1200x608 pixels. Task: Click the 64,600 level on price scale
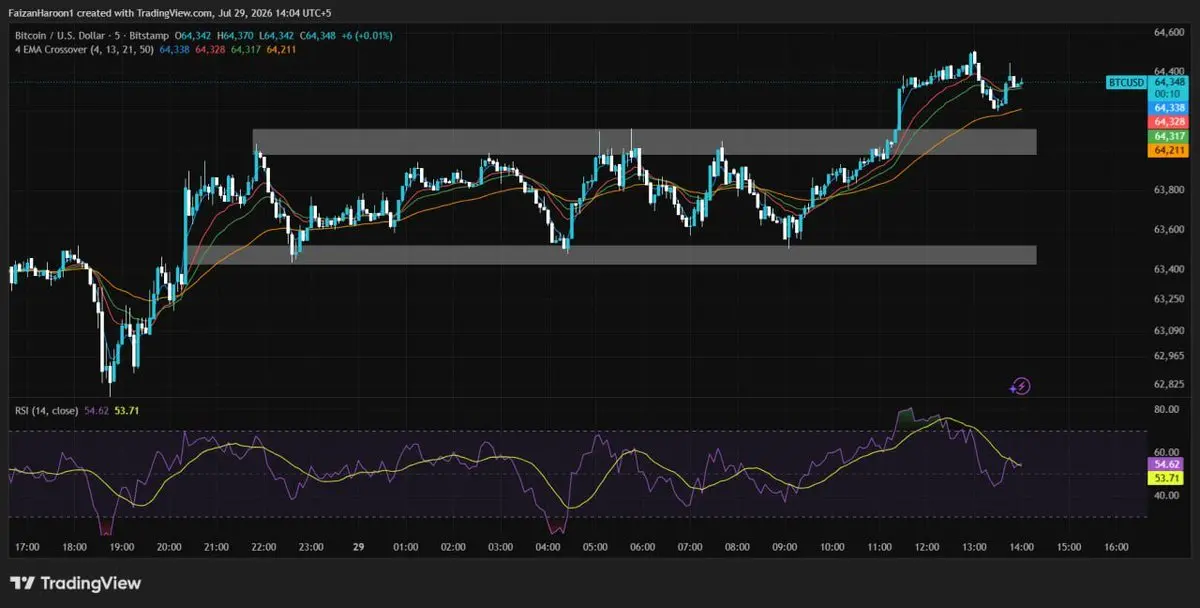pyautogui.click(x=1168, y=33)
